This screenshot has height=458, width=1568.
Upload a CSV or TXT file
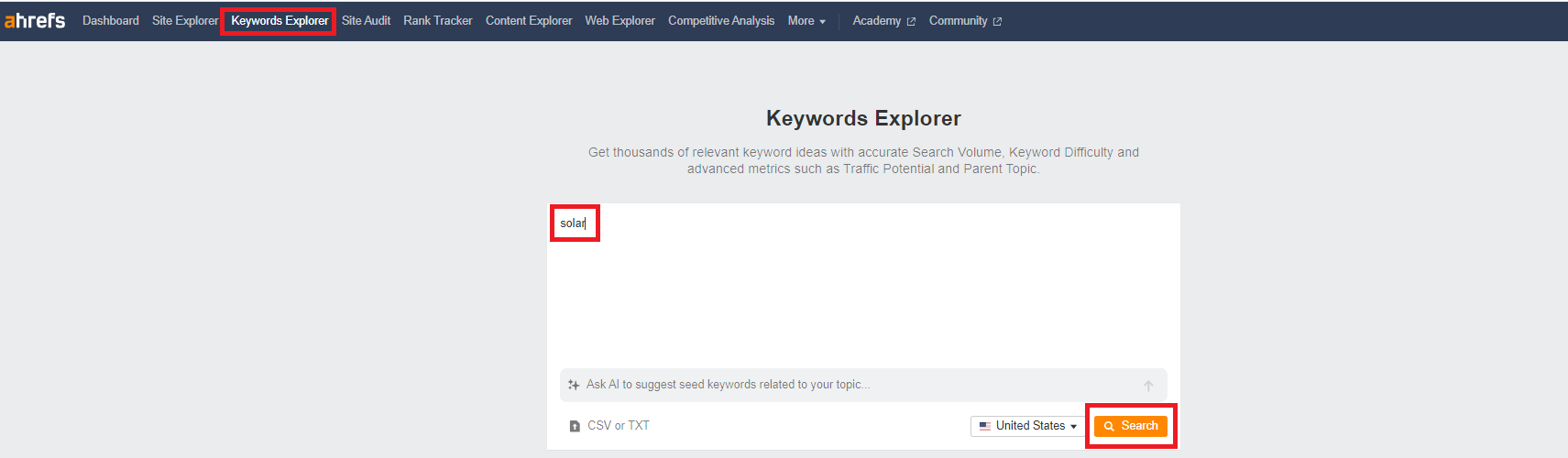[x=609, y=426]
